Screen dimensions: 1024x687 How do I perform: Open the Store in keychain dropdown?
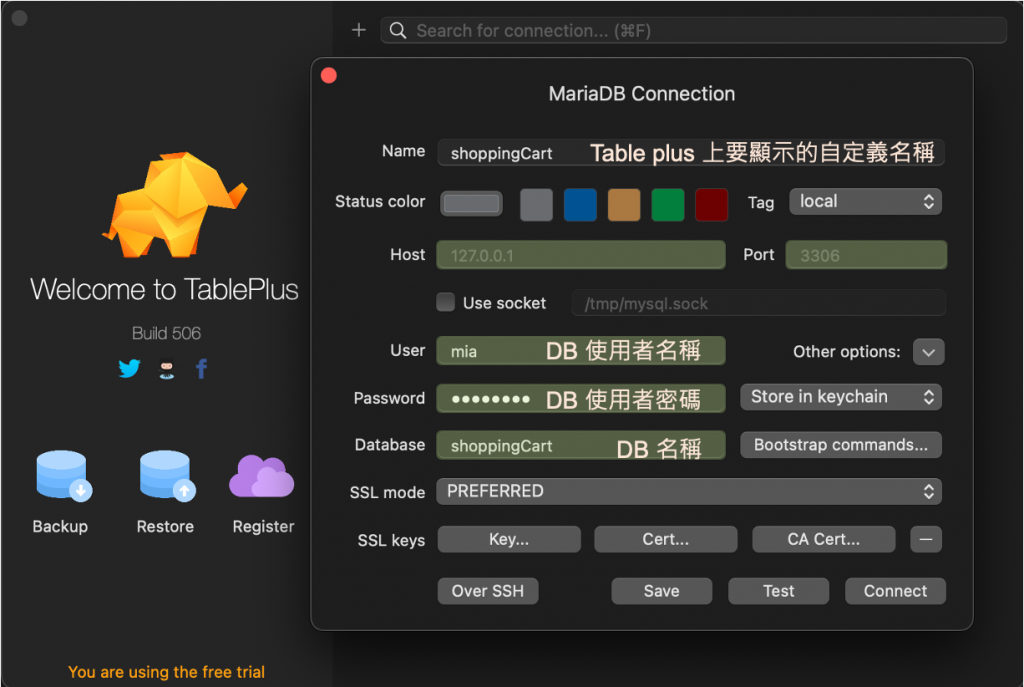840,397
